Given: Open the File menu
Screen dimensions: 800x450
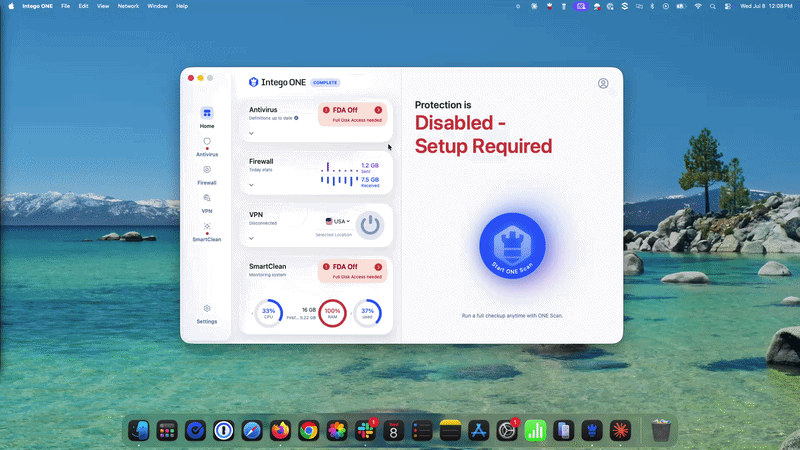Looking at the screenshot, I should [x=65, y=6].
